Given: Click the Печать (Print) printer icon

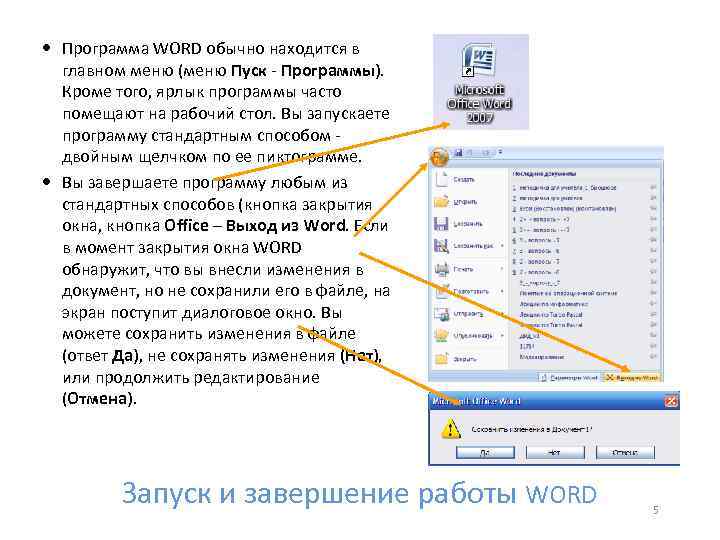Looking at the screenshot, I should [x=442, y=269].
